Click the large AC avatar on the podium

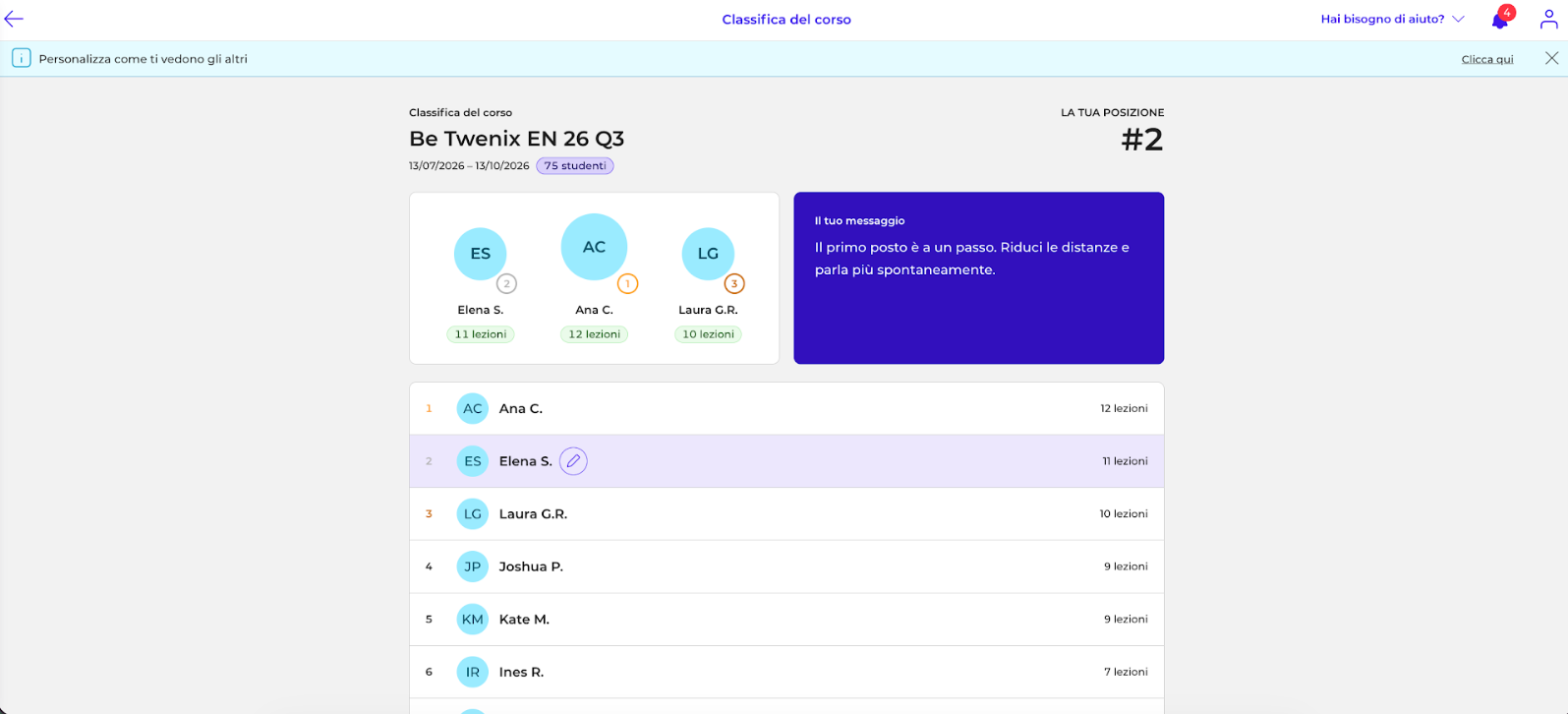tap(594, 247)
